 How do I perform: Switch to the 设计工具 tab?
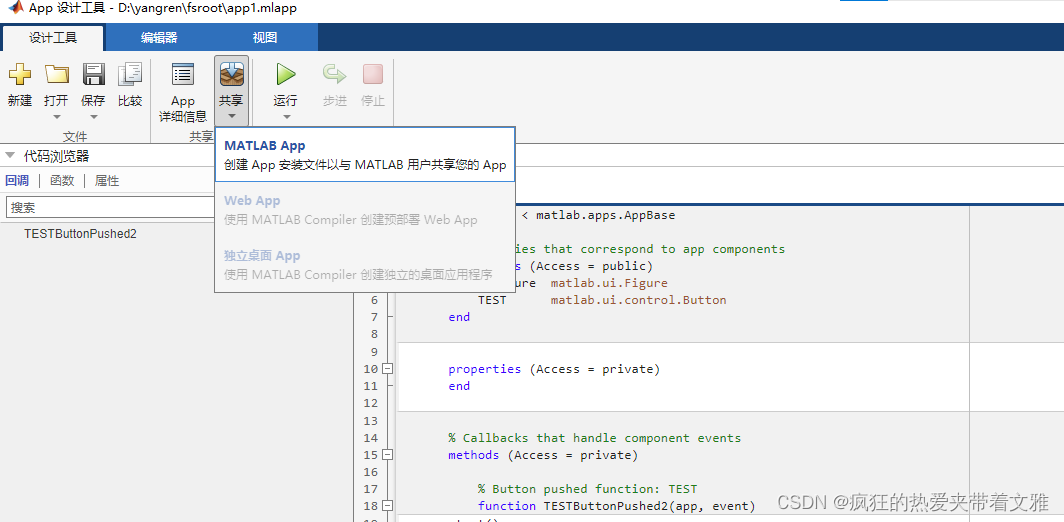point(53,38)
